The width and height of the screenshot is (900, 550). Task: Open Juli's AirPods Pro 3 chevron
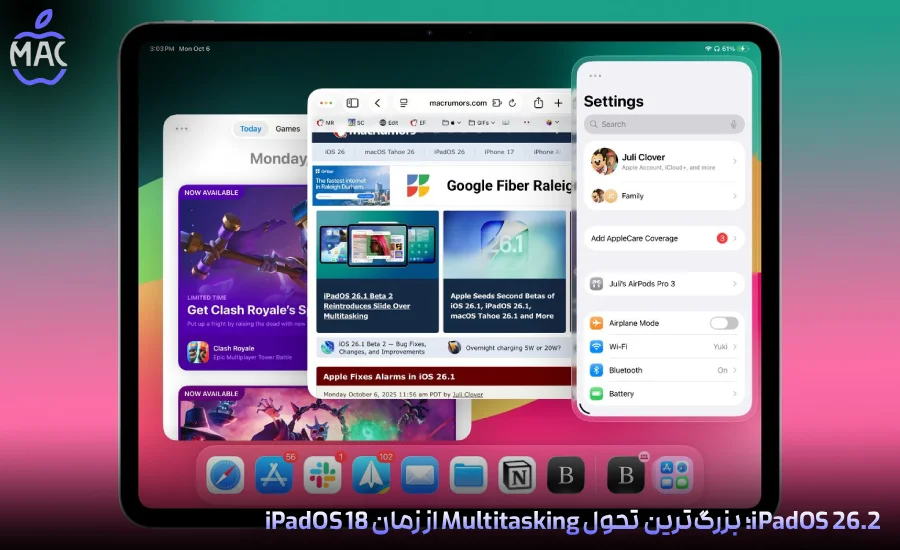(735, 284)
